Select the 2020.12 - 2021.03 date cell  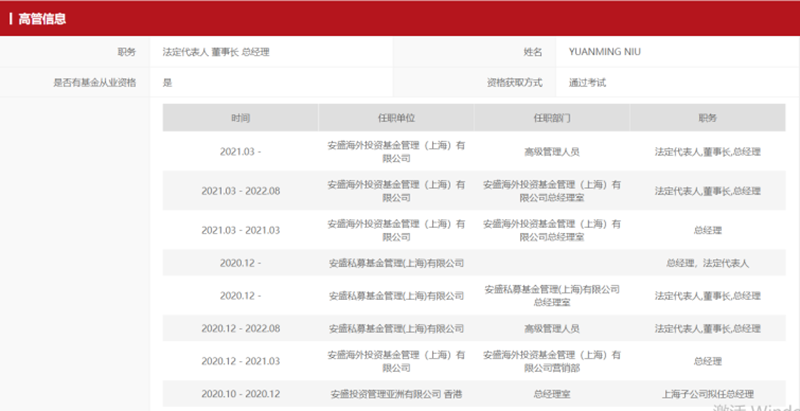point(240,361)
